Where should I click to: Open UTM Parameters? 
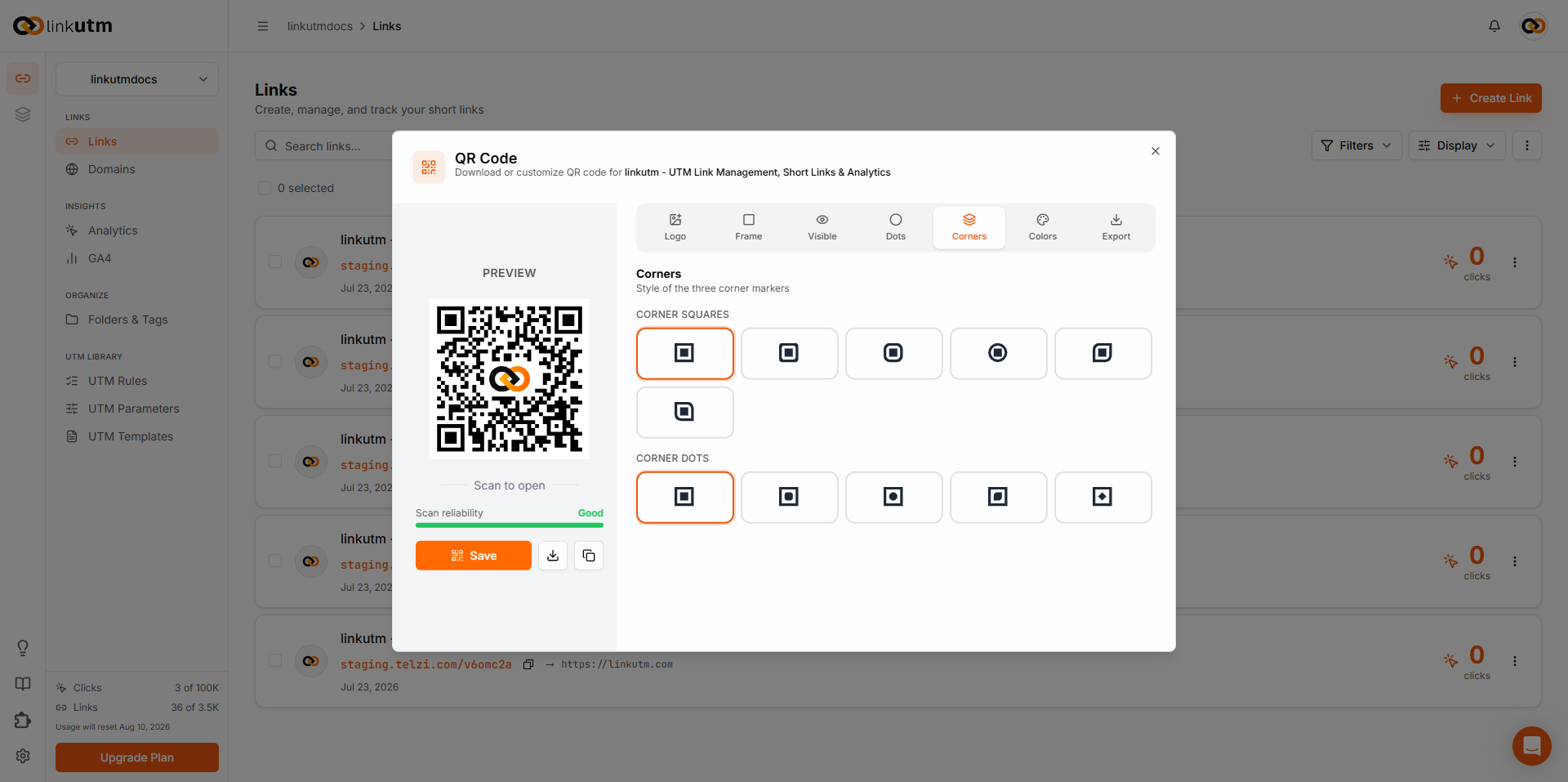137,409
